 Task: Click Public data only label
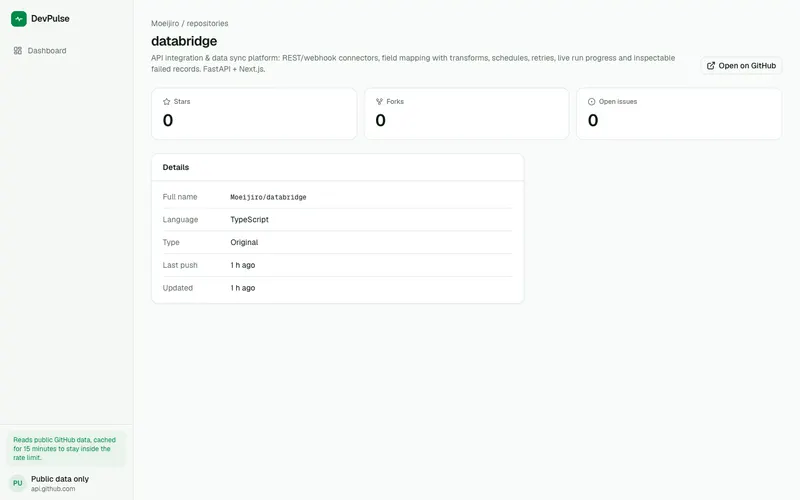(x=60, y=479)
